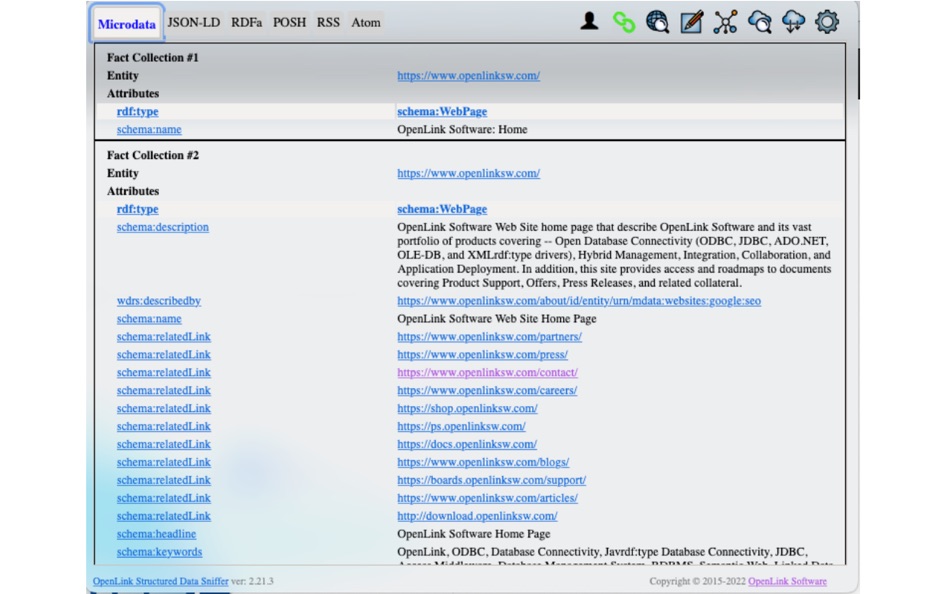Open the openlinksw.com/articles/ link
Image resolution: width=950 pixels, height=594 pixels.
[487, 498]
